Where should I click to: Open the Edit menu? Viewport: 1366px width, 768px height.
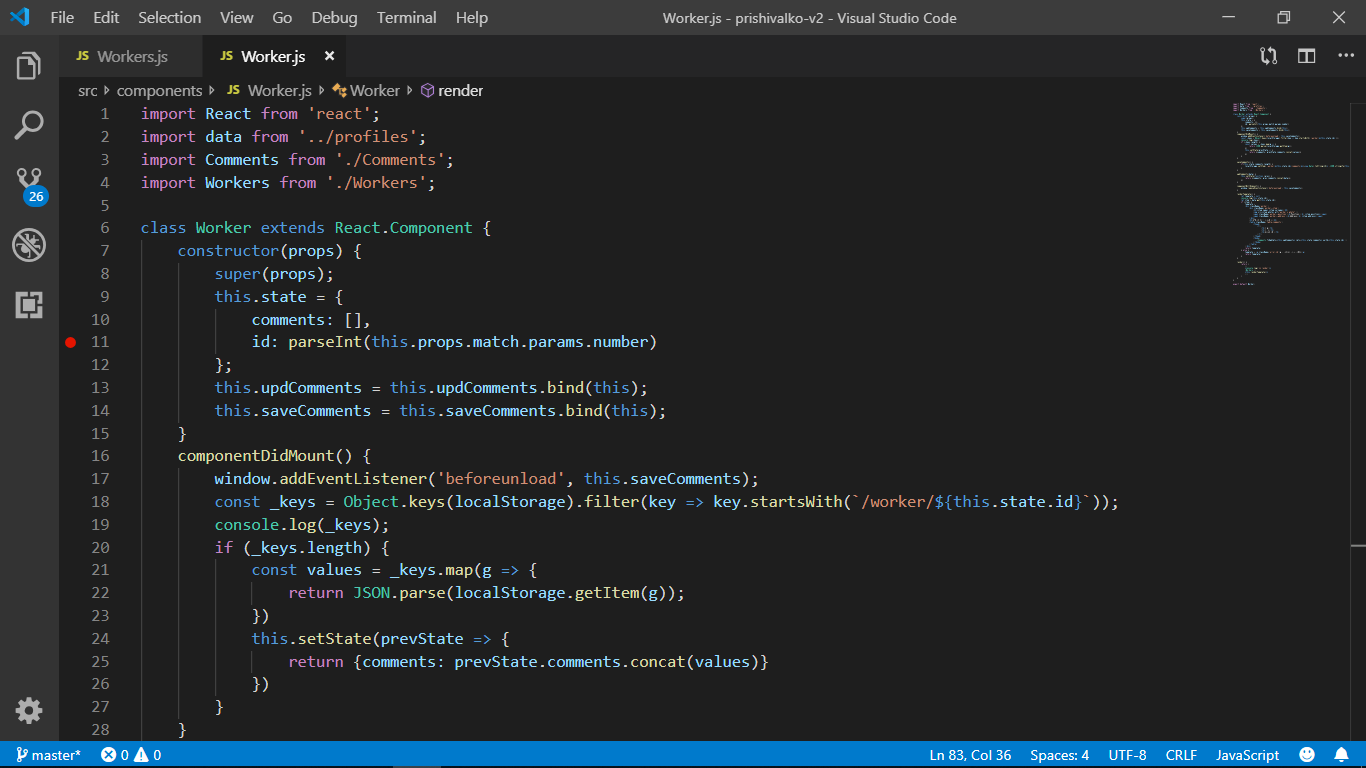[106, 18]
